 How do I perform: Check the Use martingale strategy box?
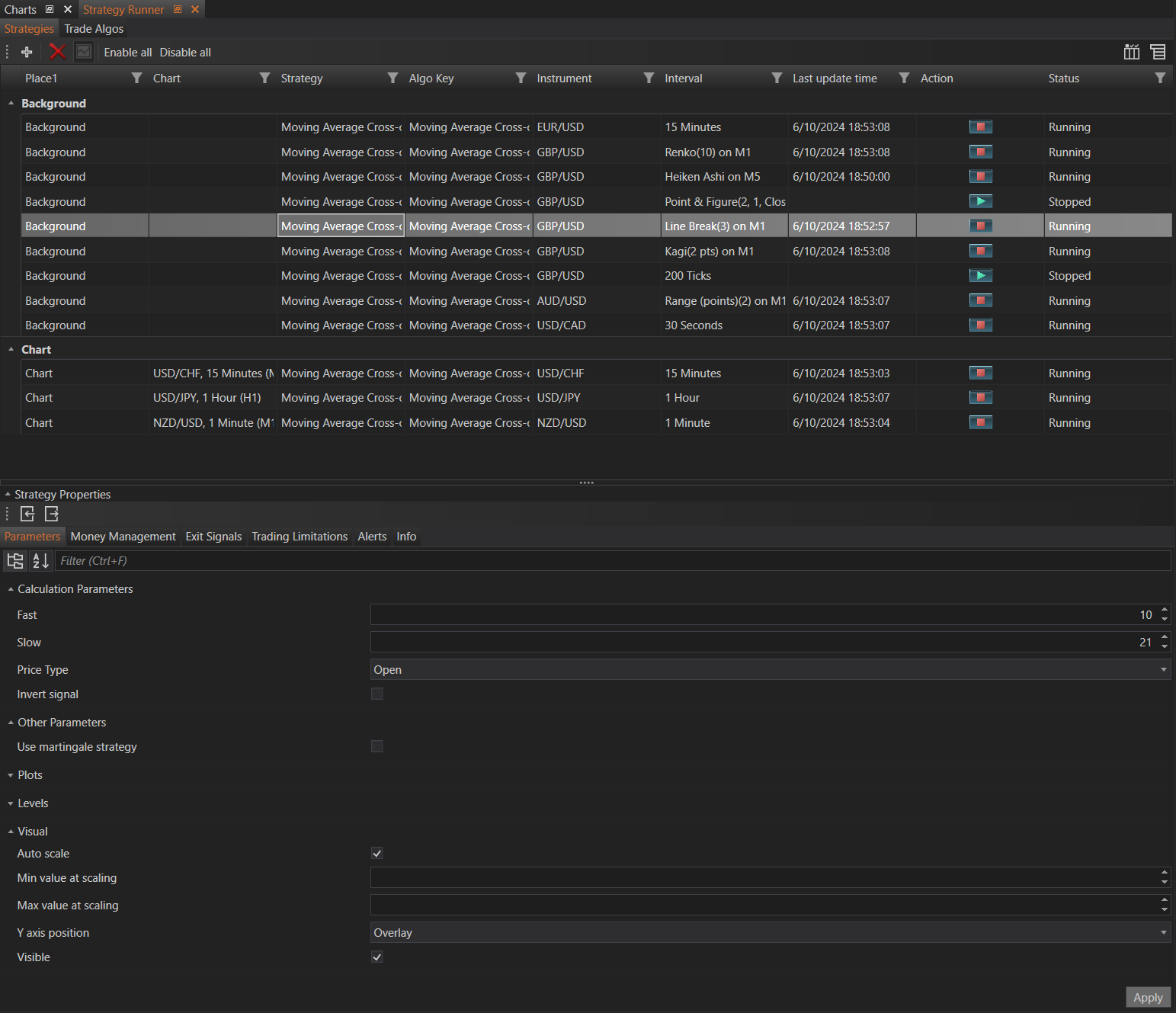(x=377, y=747)
